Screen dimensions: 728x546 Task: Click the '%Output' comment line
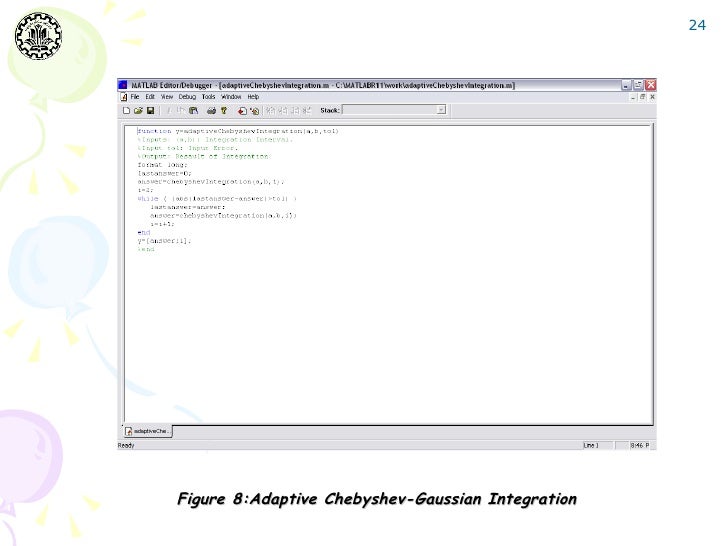[204, 156]
